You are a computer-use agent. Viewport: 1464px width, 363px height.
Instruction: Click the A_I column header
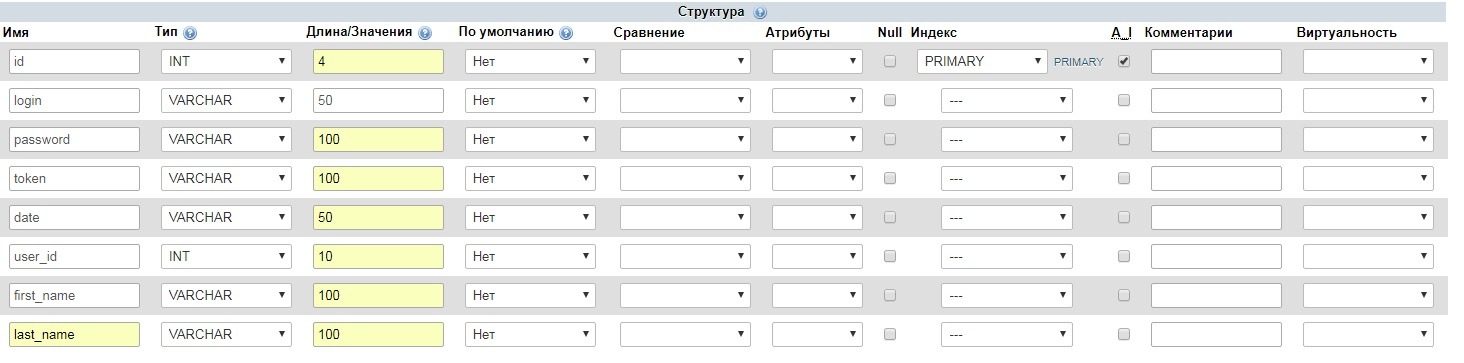coord(1122,33)
